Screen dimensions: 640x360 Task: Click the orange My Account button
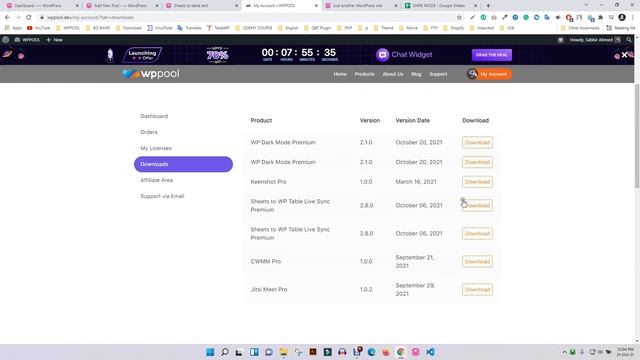(493, 74)
